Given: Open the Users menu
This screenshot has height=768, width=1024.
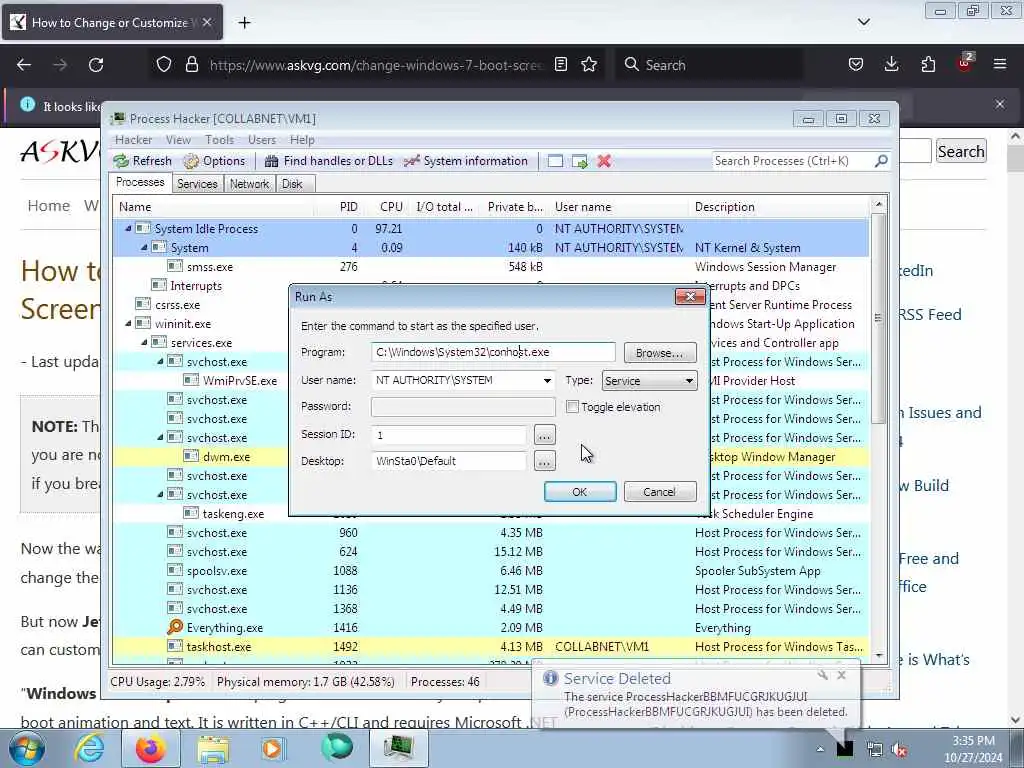Looking at the screenshot, I should pos(262,140).
